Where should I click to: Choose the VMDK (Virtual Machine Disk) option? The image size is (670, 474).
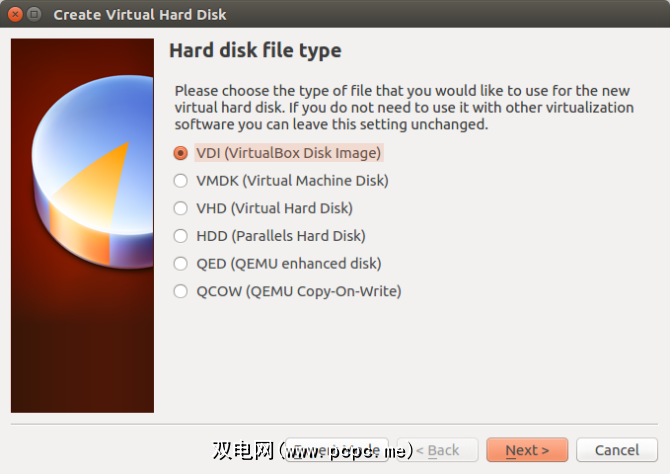point(180,181)
